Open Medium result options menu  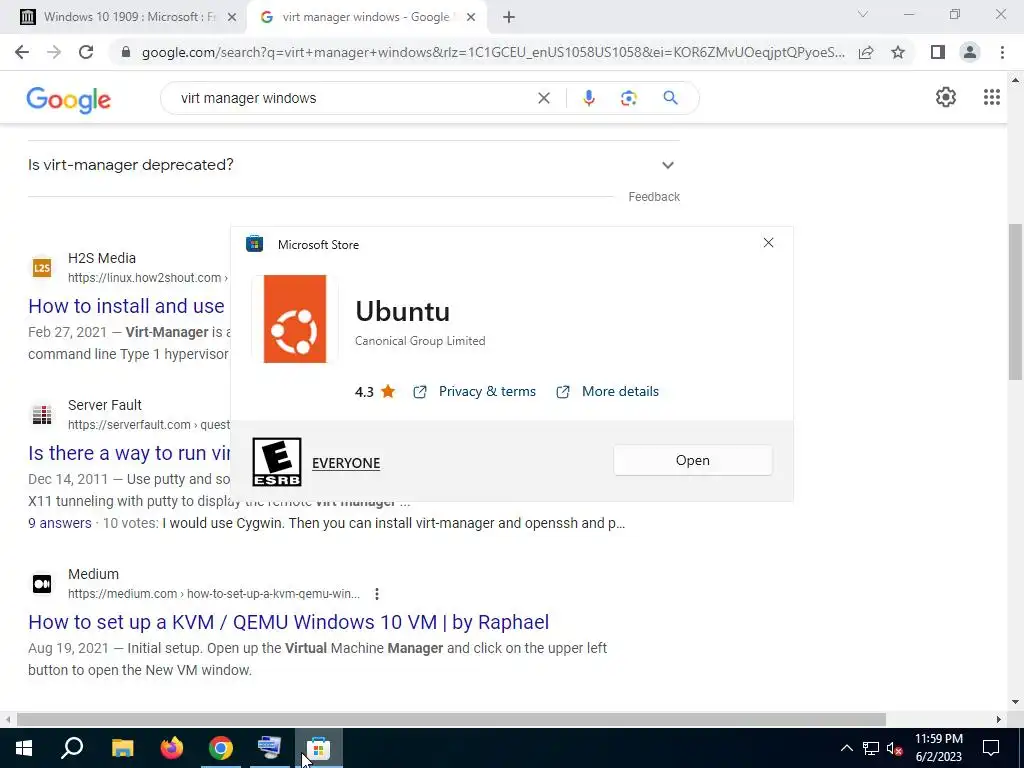point(377,594)
